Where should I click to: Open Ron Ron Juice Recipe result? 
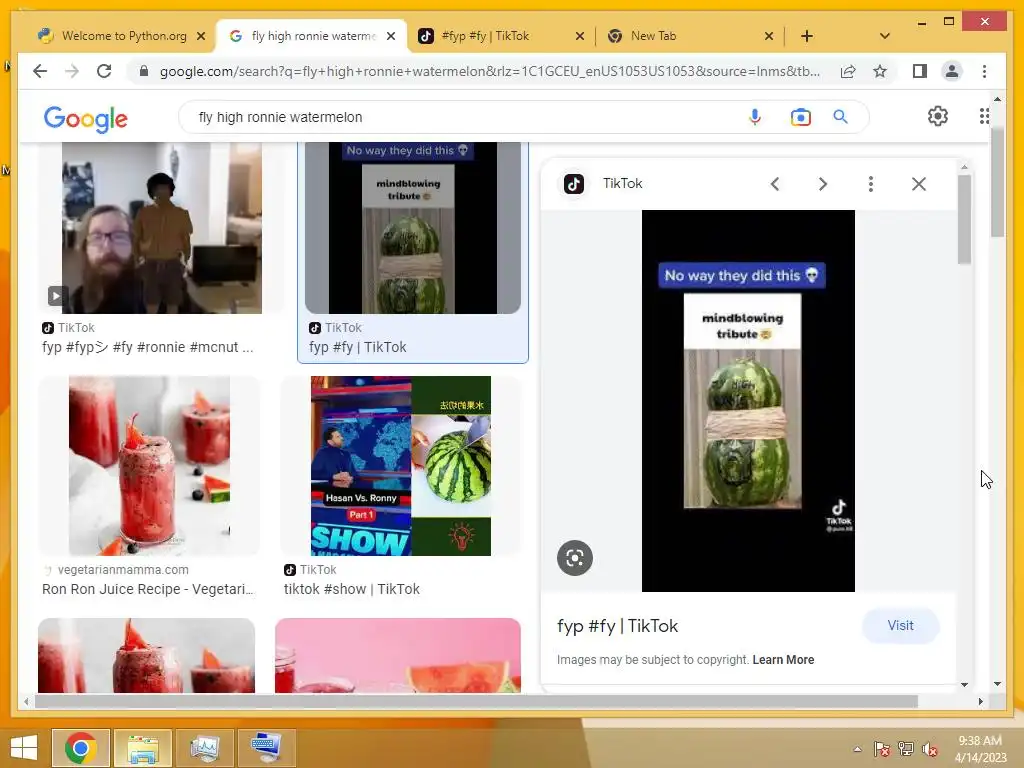(x=148, y=589)
